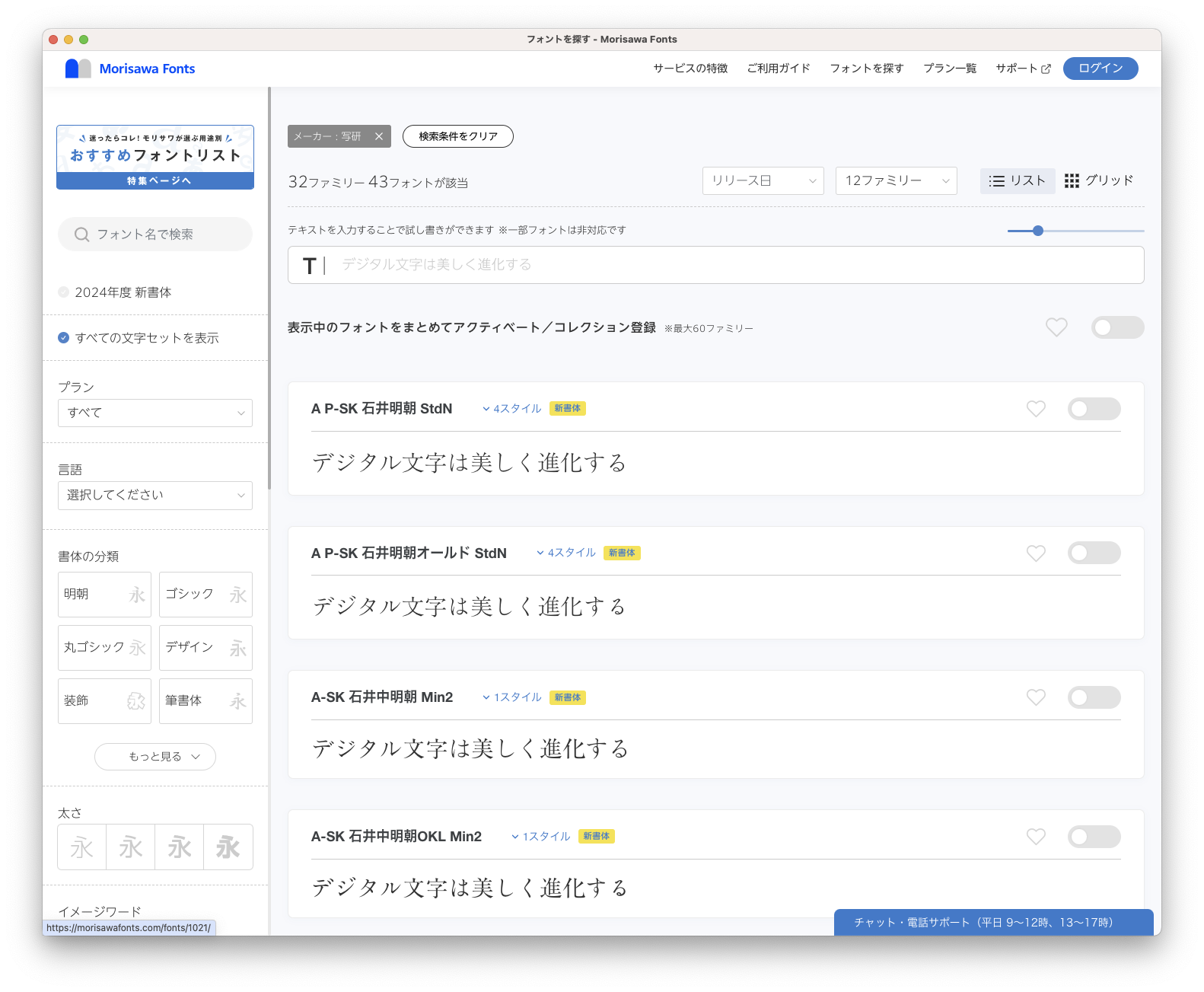Open the リリース日 sort dropdown

[x=763, y=181]
